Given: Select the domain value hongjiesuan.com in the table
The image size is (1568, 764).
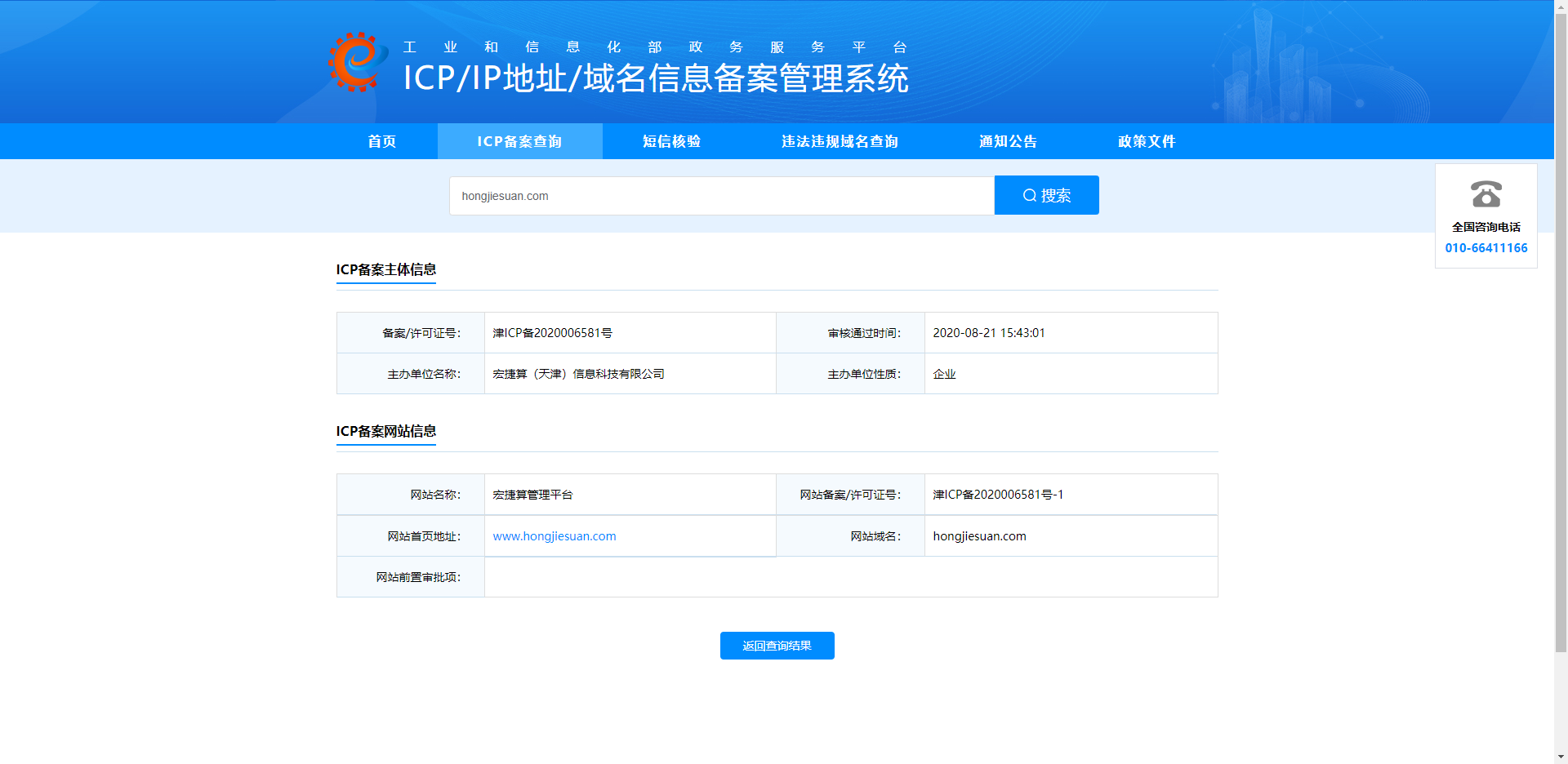Looking at the screenshot, I should tap(979, 536).
